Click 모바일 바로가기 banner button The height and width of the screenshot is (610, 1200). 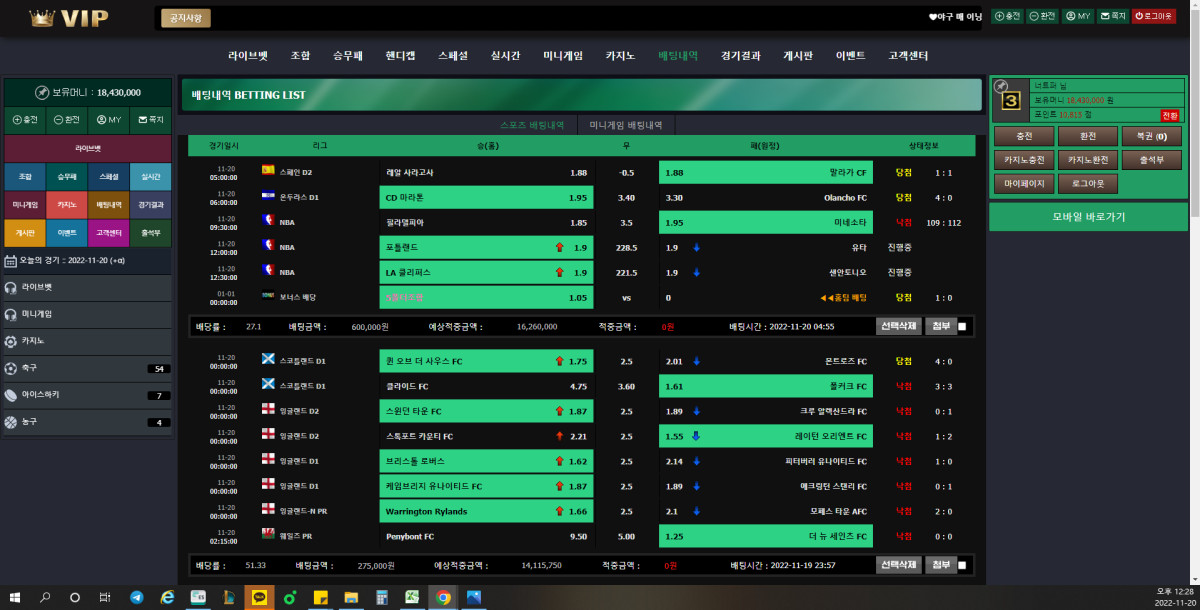1089,217
